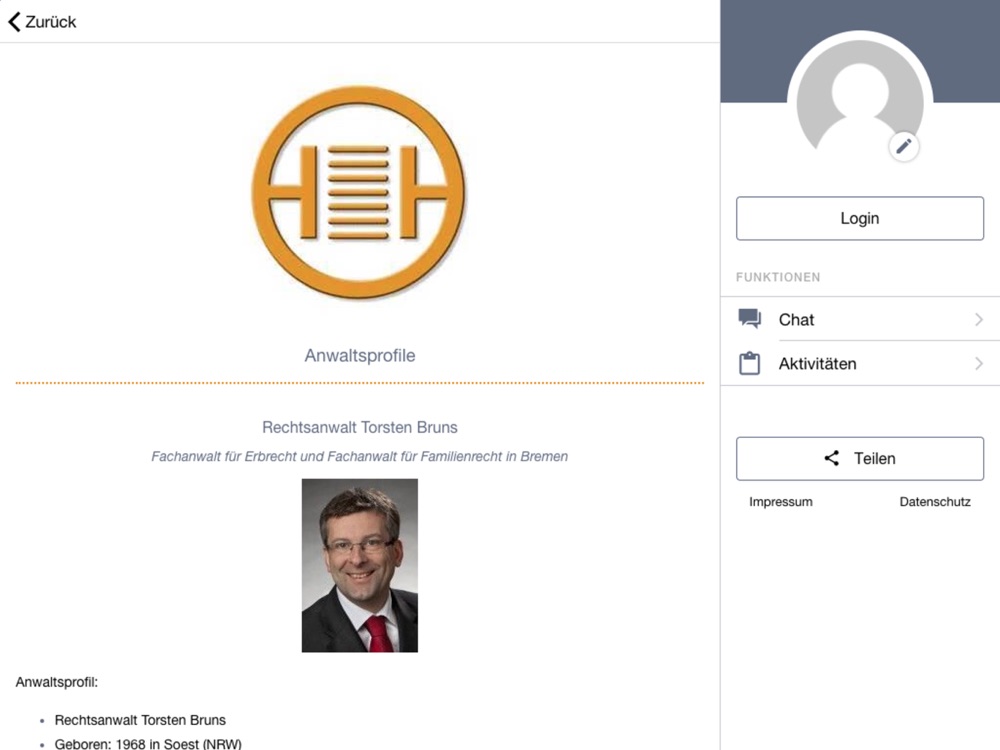Tap the back arrow chevron
Image resolution: width=1000 pixels, height=750 pixels.
pyautogui.click(x=15, y=22)
